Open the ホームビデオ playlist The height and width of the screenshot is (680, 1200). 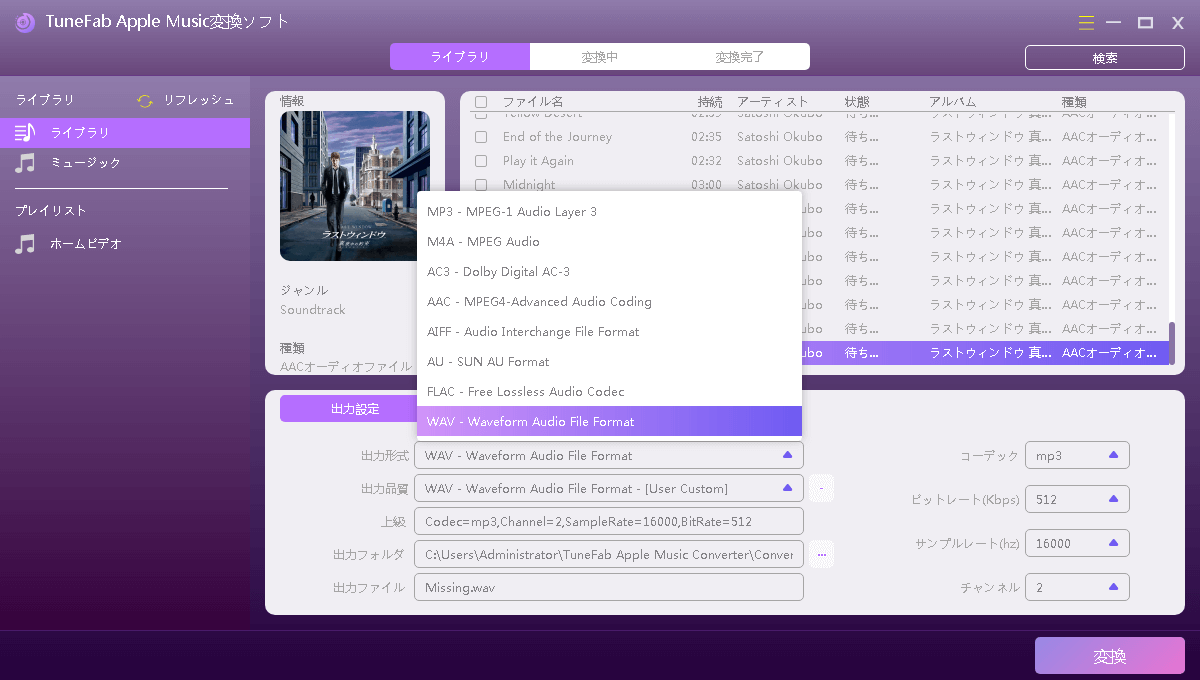point(125,244)
